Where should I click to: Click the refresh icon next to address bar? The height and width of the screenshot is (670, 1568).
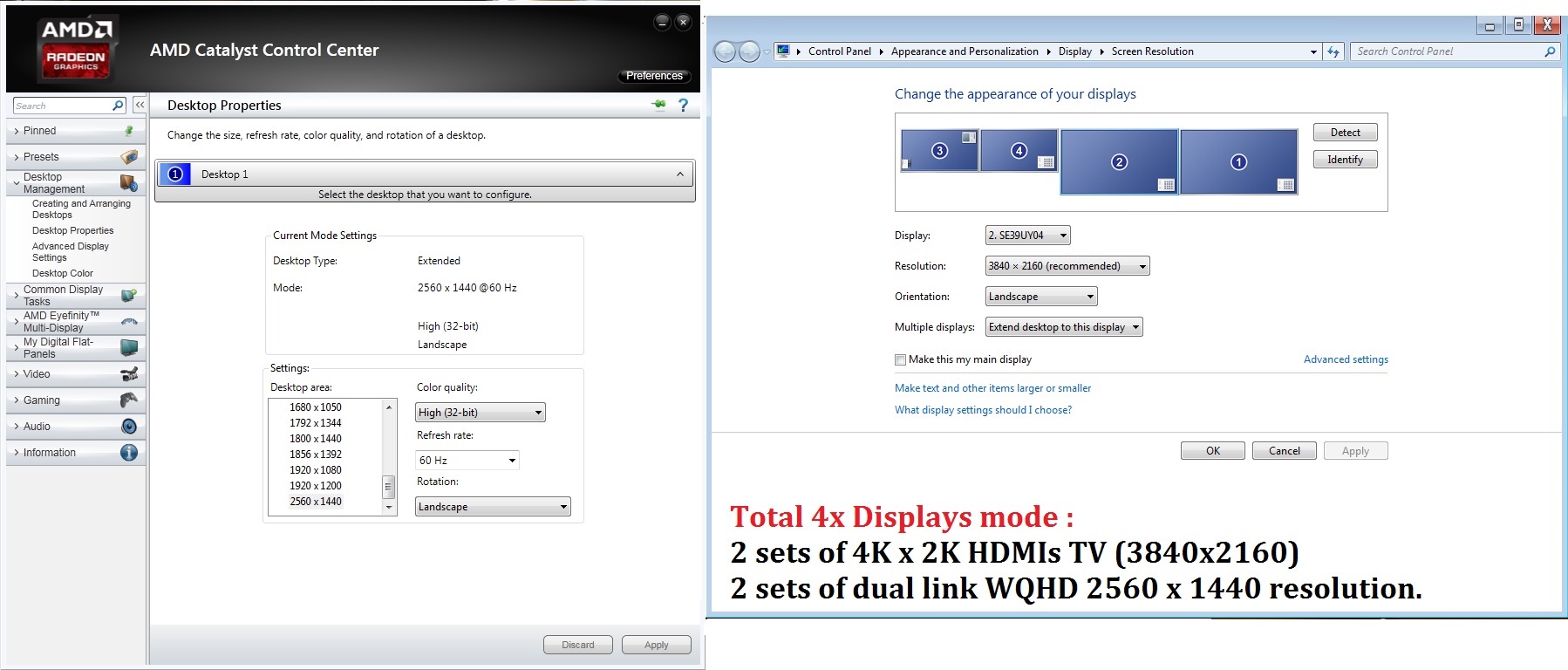click(x=1333, y=51)
